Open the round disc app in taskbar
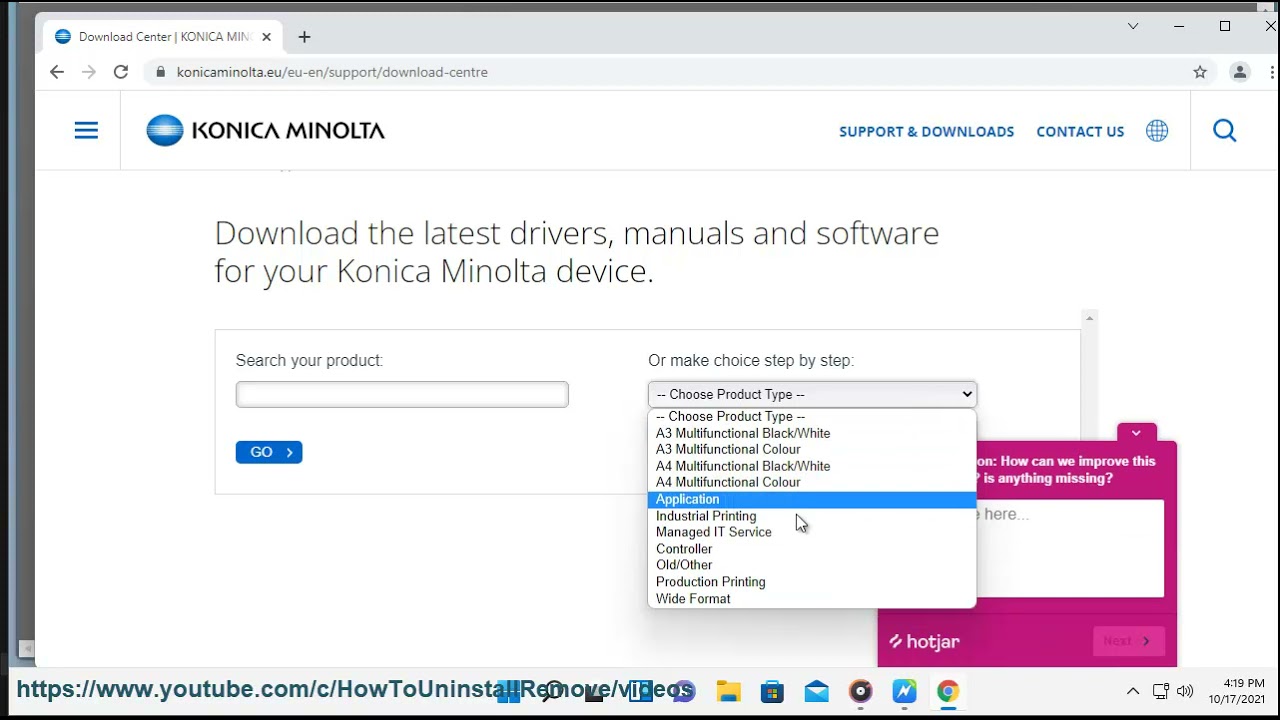Viewport: 1280px width, 720px height. (860, 691)
